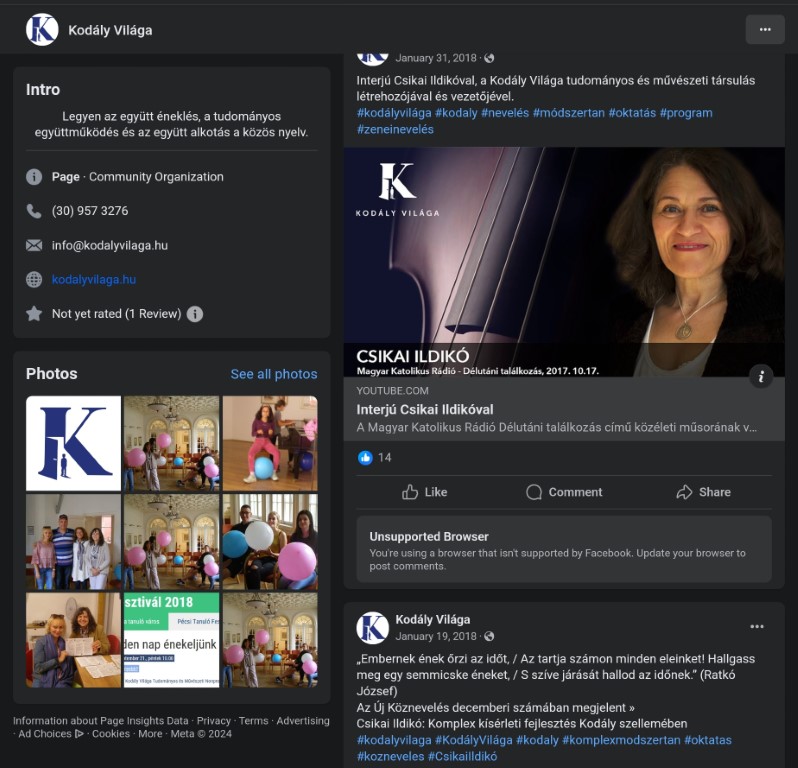798x768 pixels.
Task: Open the Advertising footer link
Action: [303, 721]
